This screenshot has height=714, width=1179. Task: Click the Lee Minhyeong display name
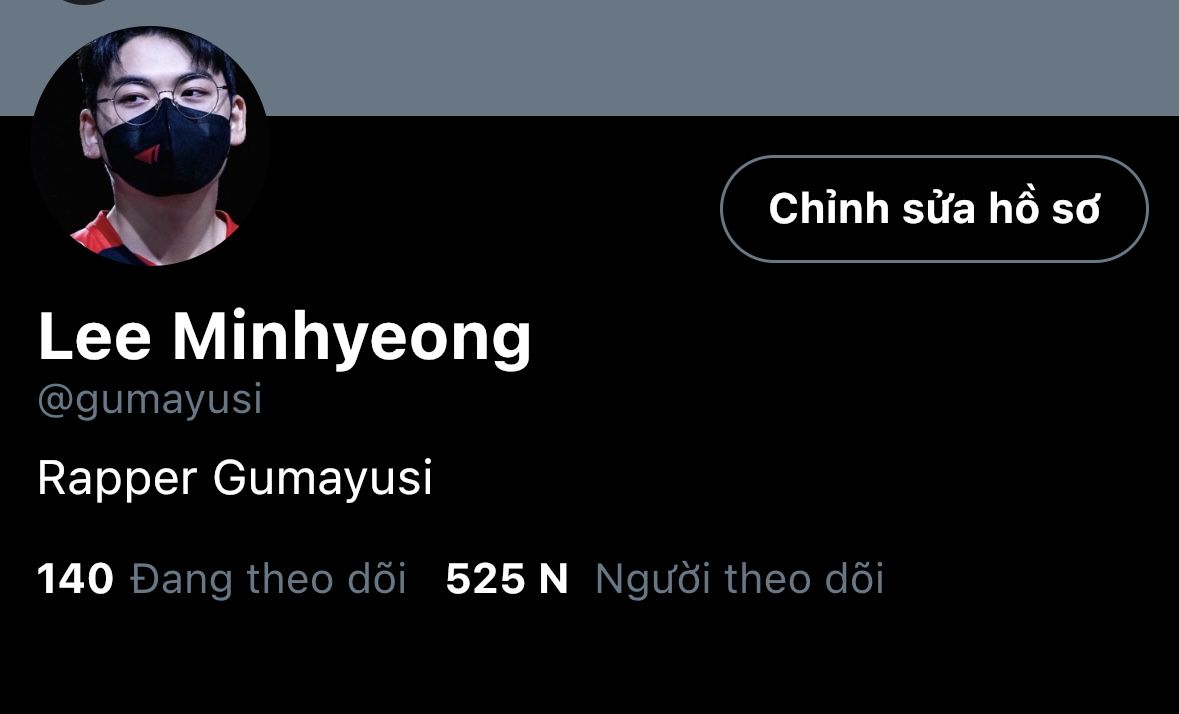point(284,337)
